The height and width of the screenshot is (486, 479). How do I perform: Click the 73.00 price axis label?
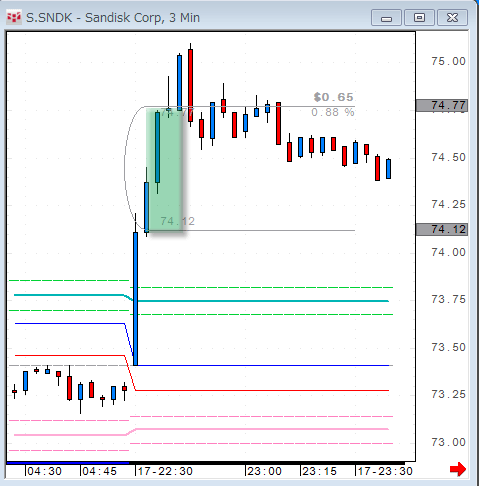[448, 442]
